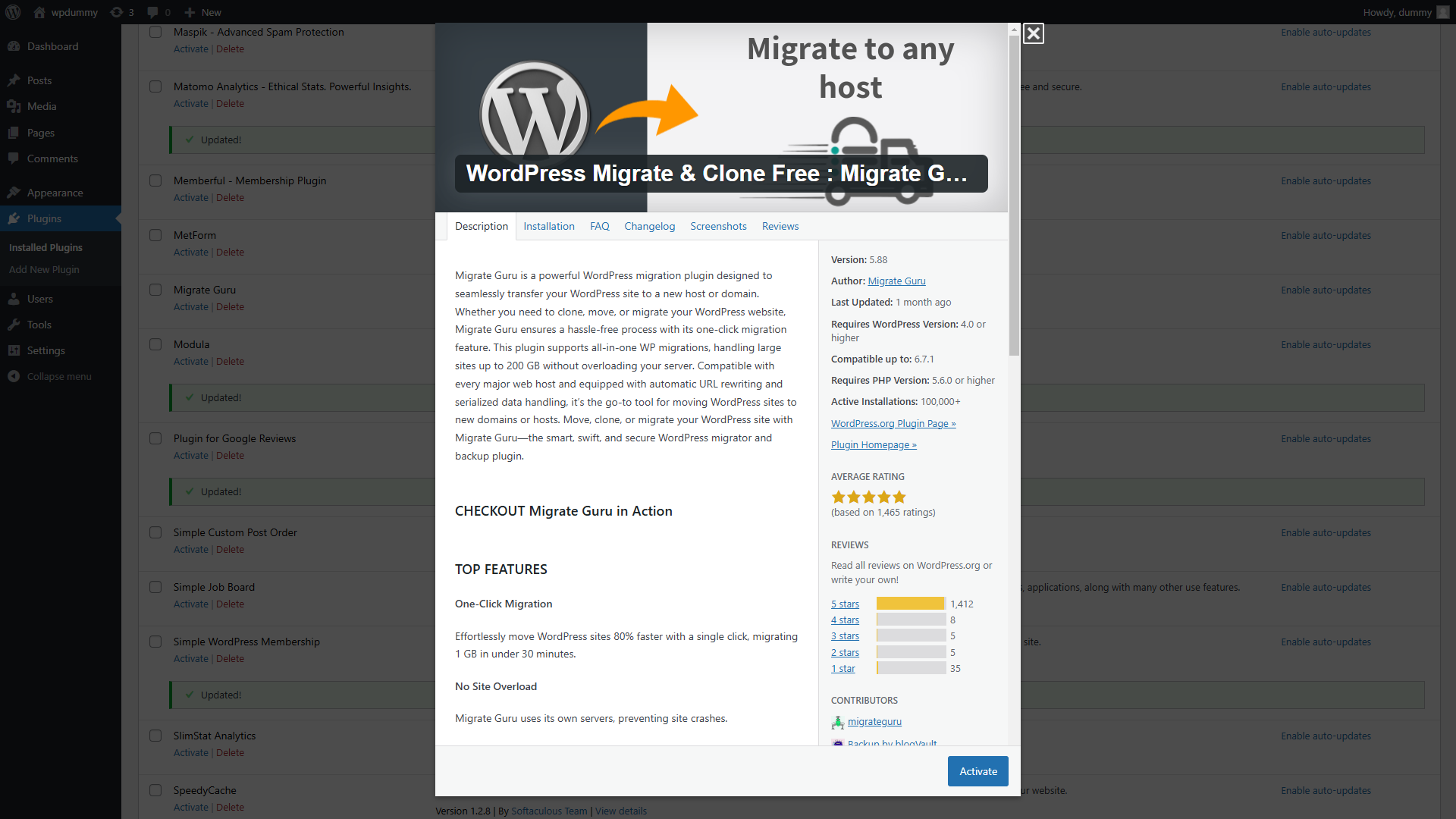
Task: Open the Reviews tab
Action: [780, 226]
